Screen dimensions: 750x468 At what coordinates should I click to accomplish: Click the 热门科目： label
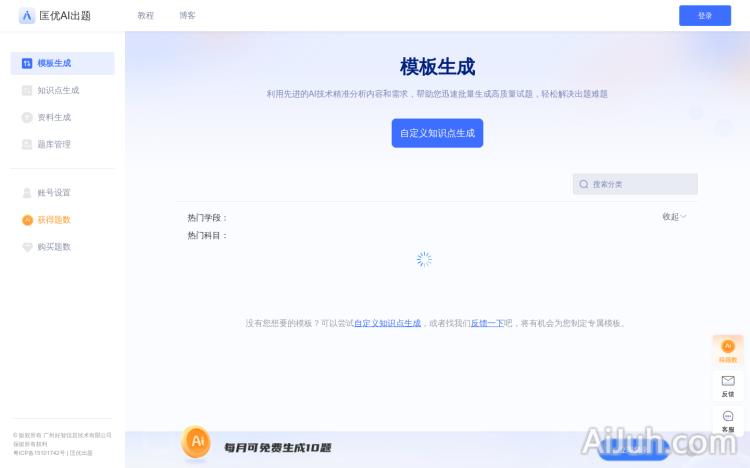pos(207,235)
